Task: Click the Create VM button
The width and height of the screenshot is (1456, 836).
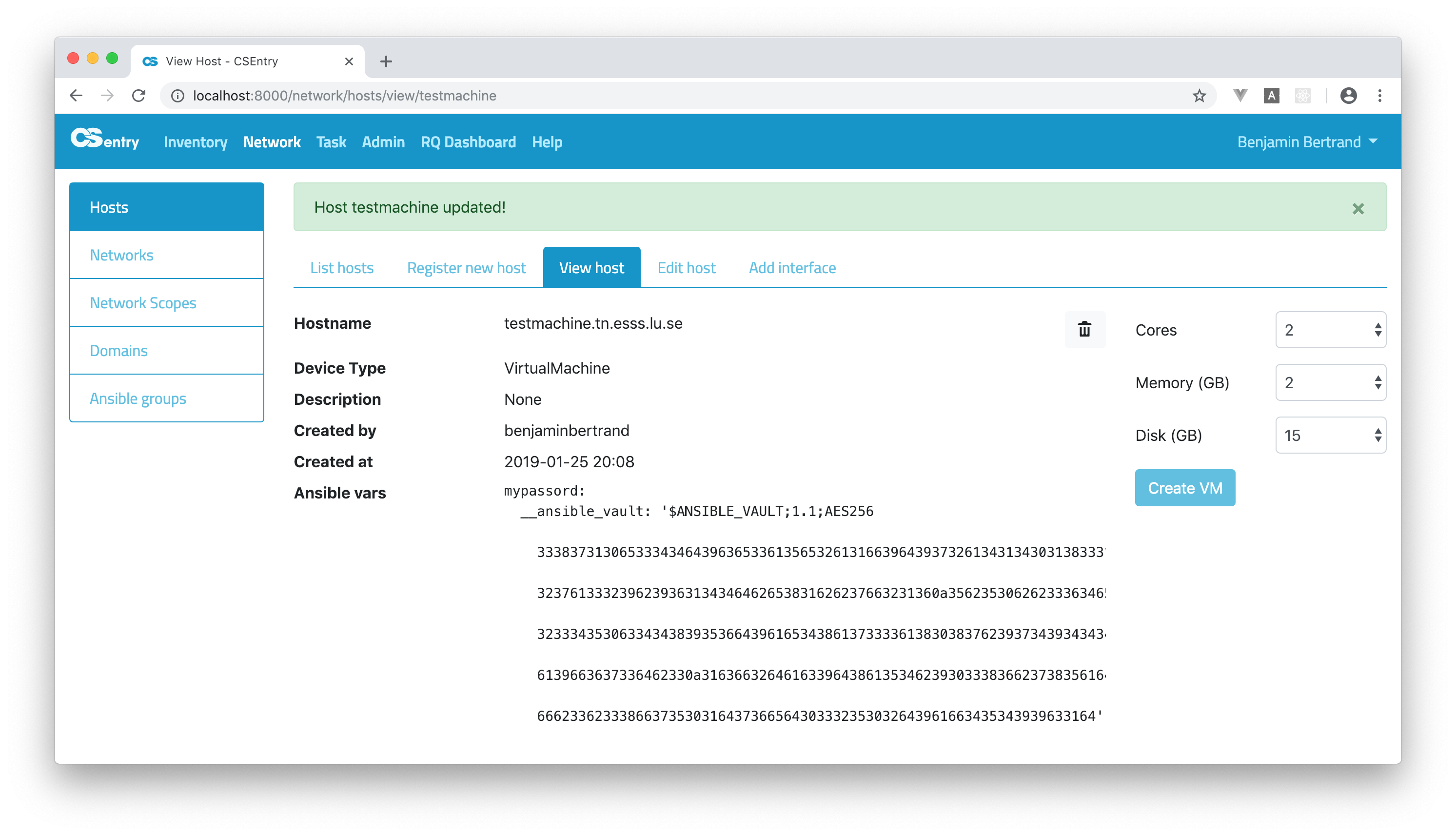Action: point(1184,488)
